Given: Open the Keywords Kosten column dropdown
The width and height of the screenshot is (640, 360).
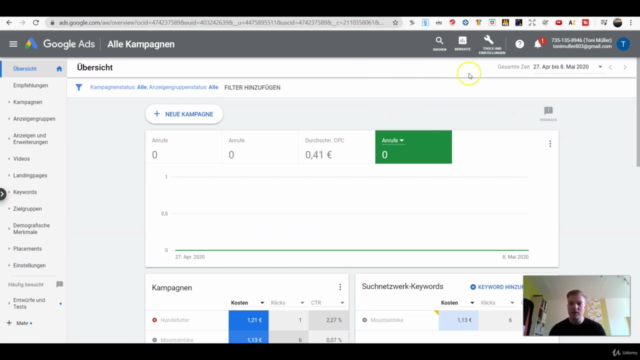Looking at the screenshot, I should pos(472,303).
